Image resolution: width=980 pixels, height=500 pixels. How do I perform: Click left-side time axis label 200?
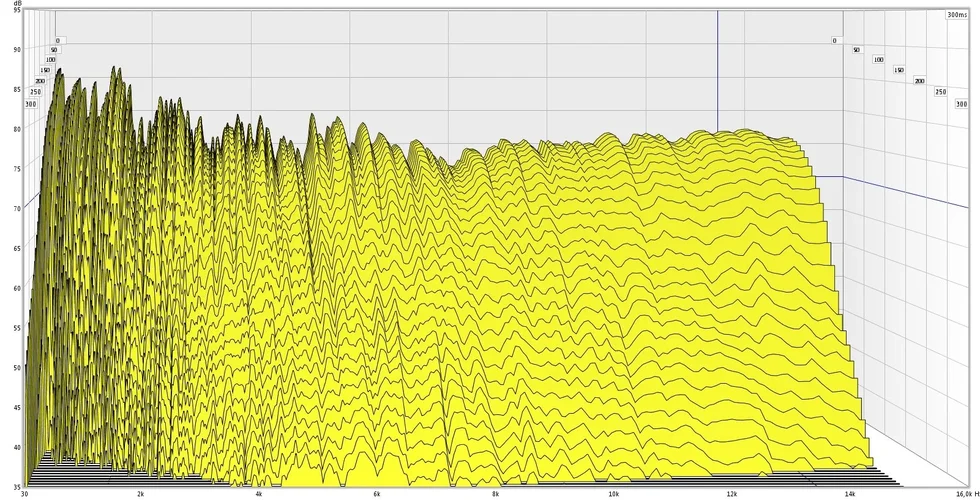[x=40, y=81]
